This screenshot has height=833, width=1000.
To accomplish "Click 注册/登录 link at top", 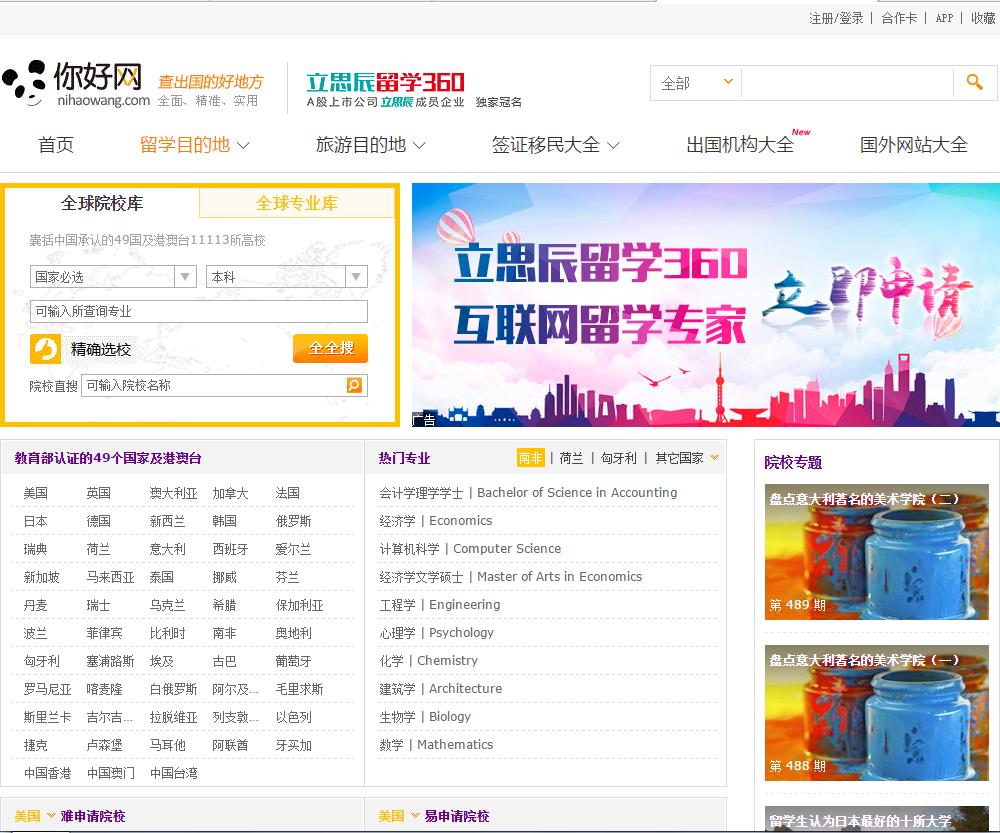I will point(836,18).
